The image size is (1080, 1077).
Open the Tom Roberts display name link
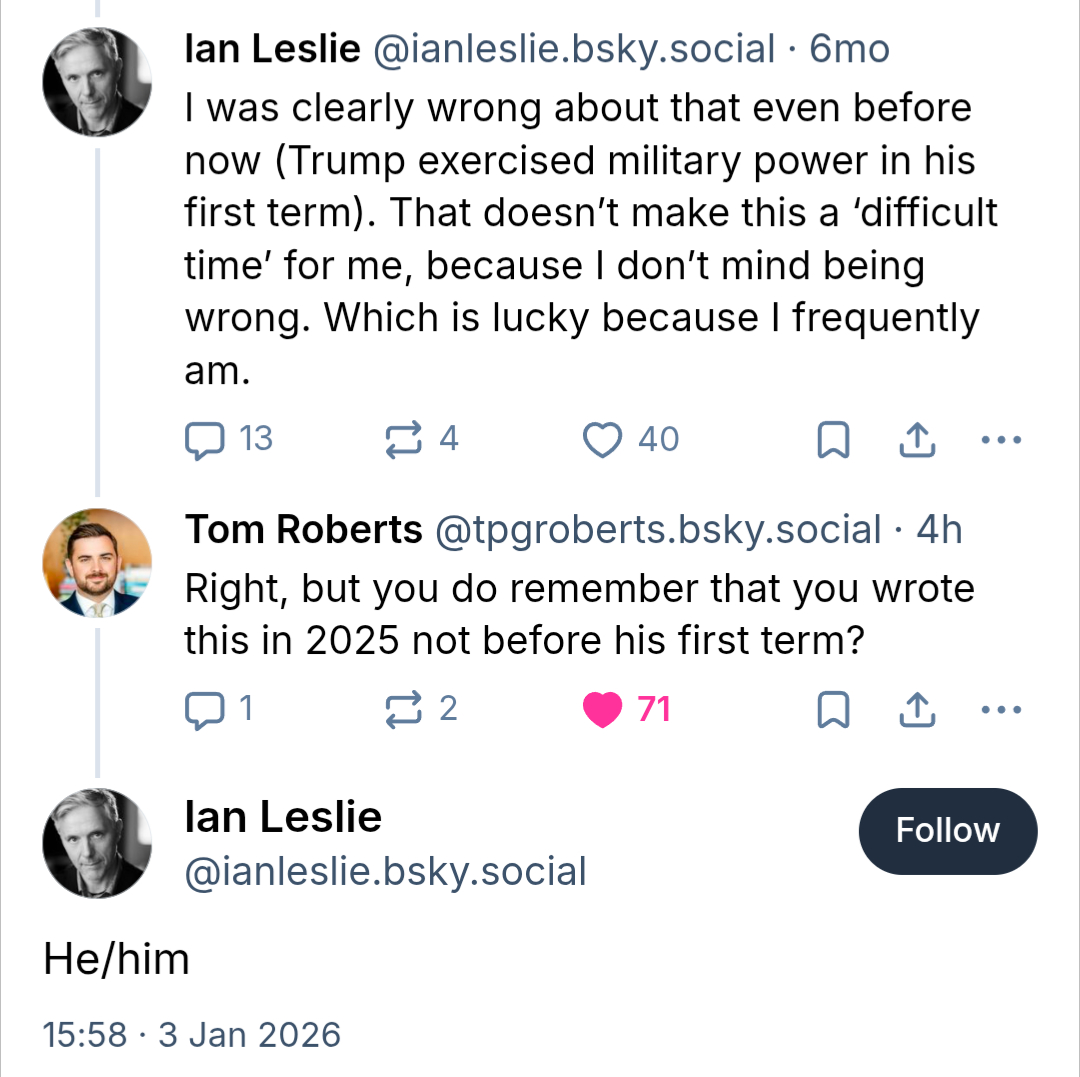[303, 530]
